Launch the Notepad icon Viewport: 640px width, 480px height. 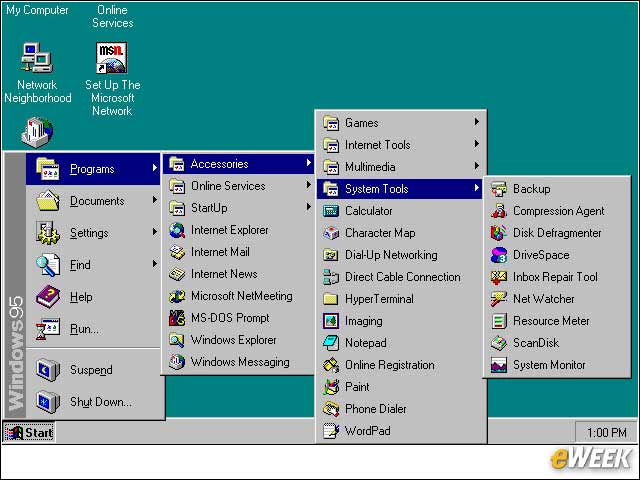tap(331, 343)
